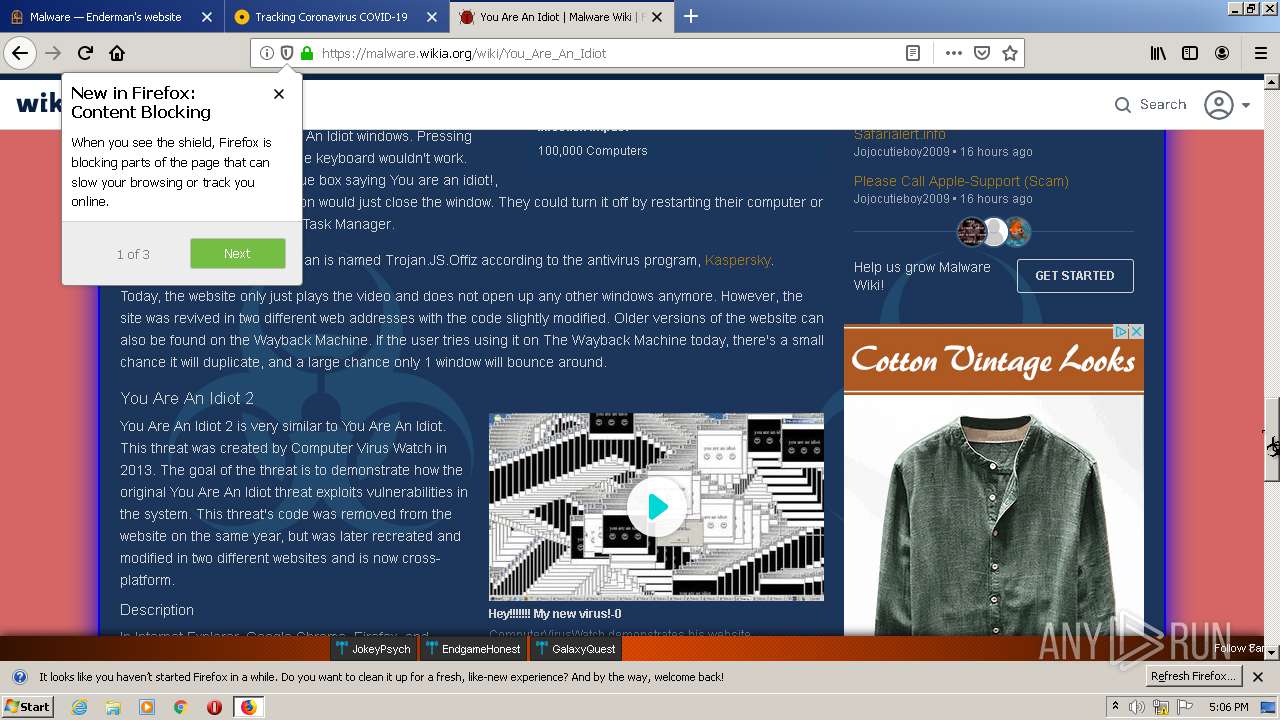The width and height of the screenshot is (1280, 720).
Task: Click the grayed-out Forward arrow
Action: (53, 53)
